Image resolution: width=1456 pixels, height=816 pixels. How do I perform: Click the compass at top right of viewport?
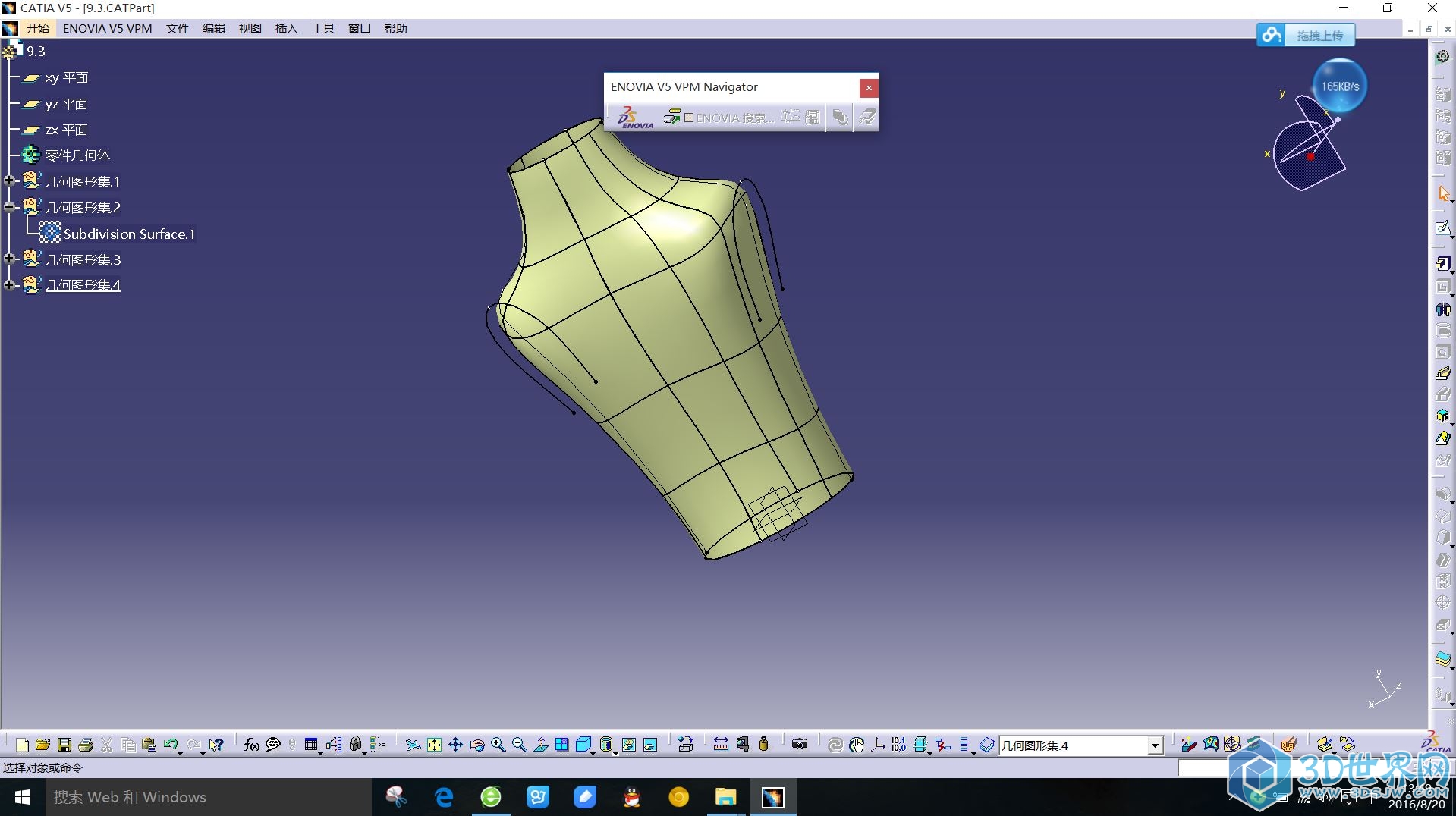coord(1309,144)
